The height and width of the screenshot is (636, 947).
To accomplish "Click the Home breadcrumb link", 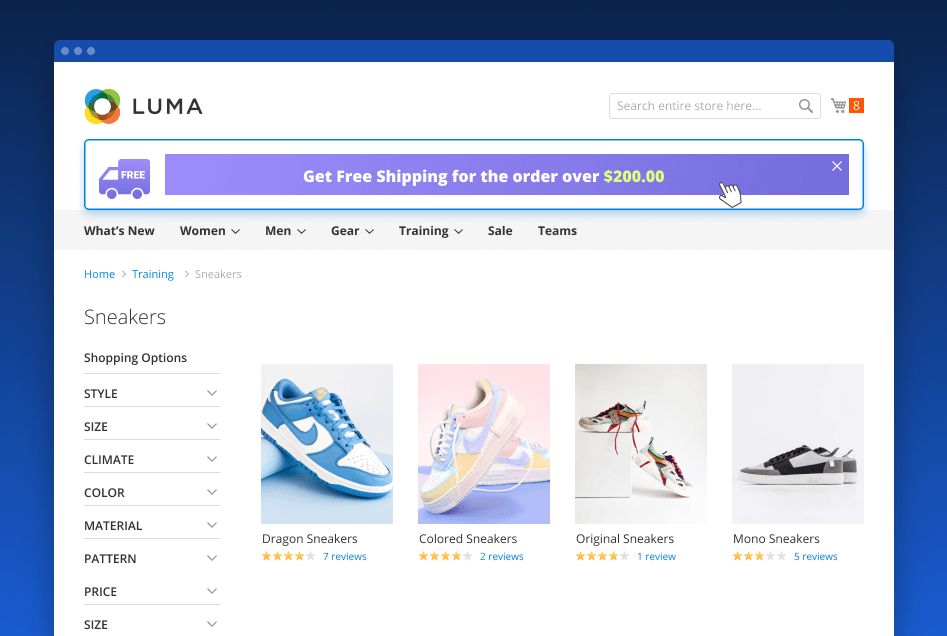I will 99,274.
